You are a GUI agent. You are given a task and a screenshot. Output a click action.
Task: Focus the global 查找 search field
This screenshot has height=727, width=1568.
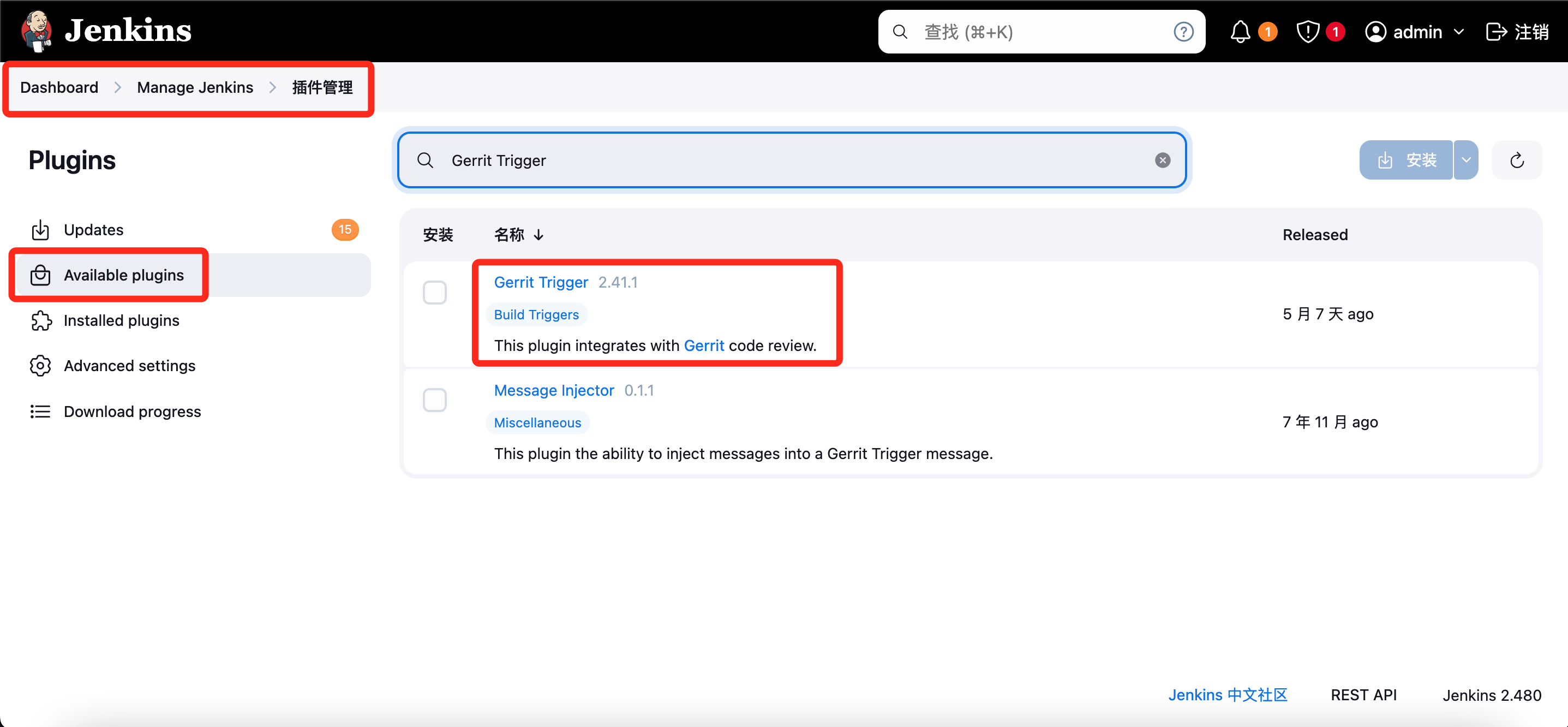click(1035, 32)
